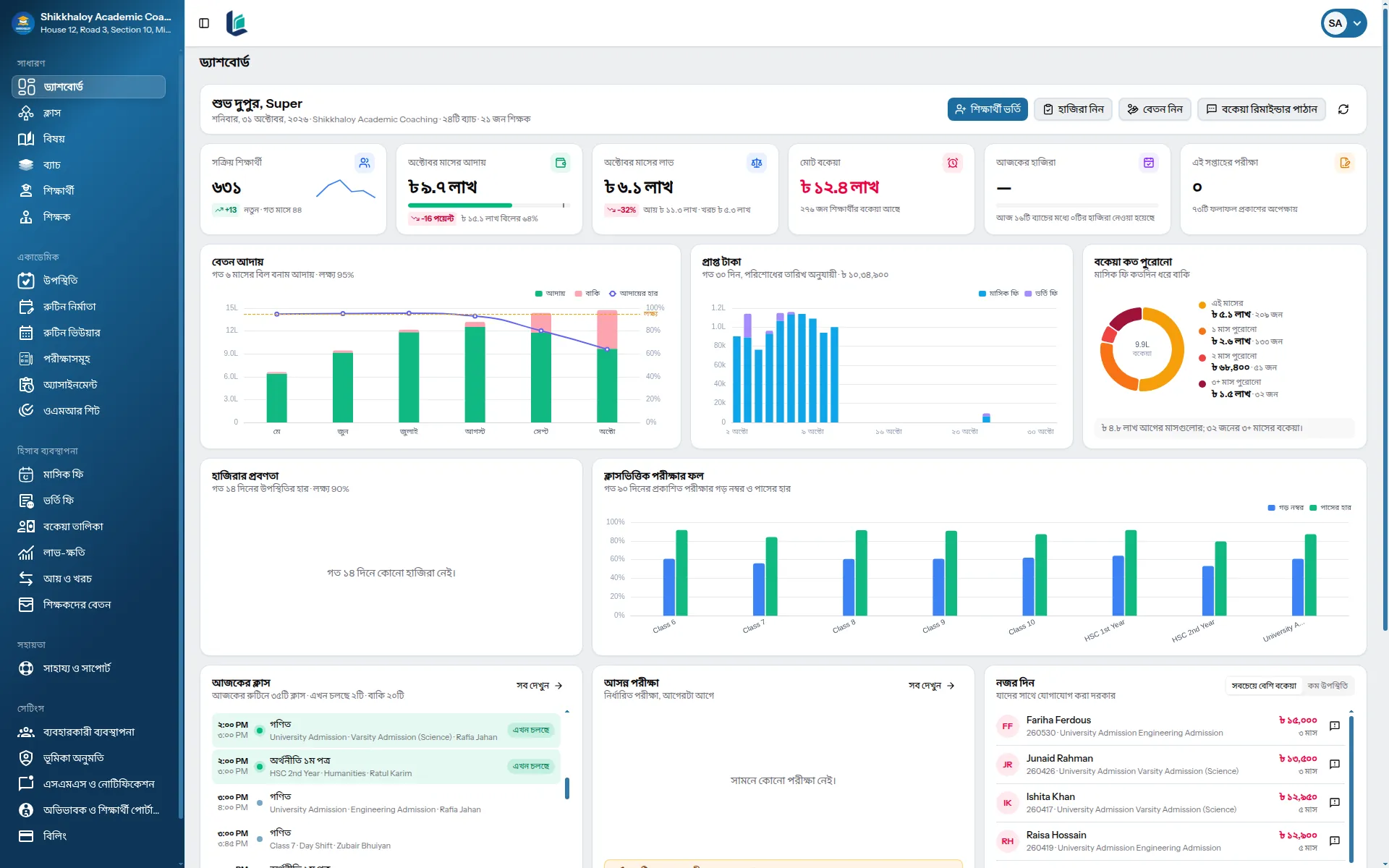Image resolution: width=1389 pixels, height=868 pixels.
Task: Click the balance scale icon on অক্টোবর মাসের লাভ card
Action: pos(757,163)
